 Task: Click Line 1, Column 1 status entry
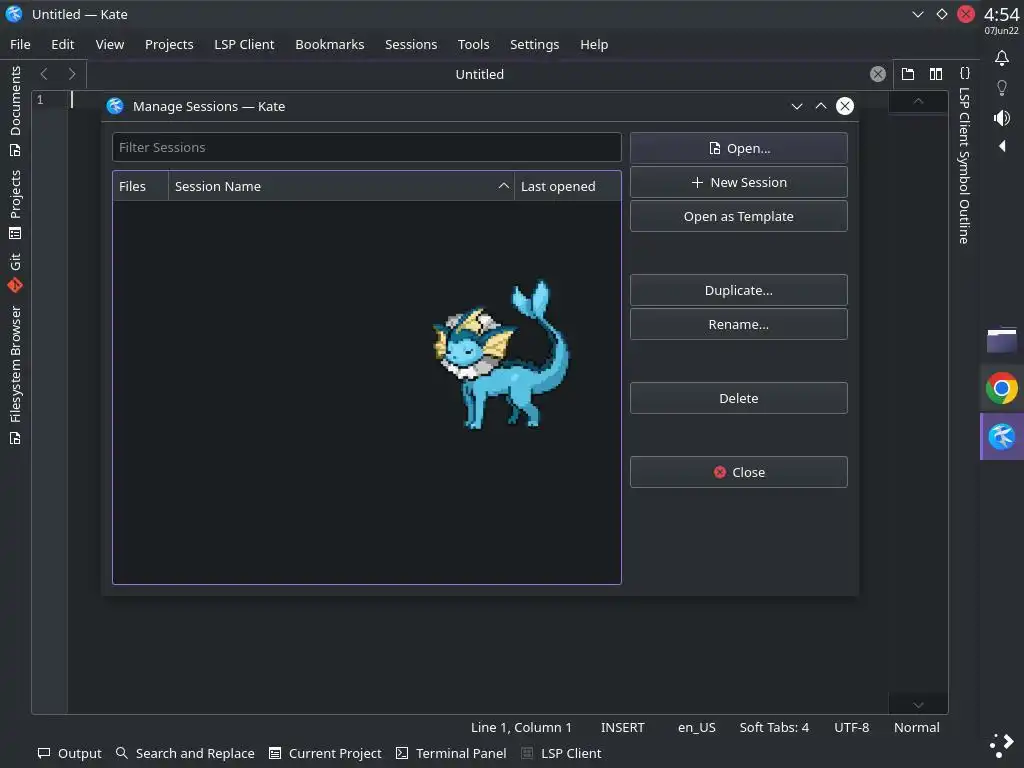click(521, 727)
